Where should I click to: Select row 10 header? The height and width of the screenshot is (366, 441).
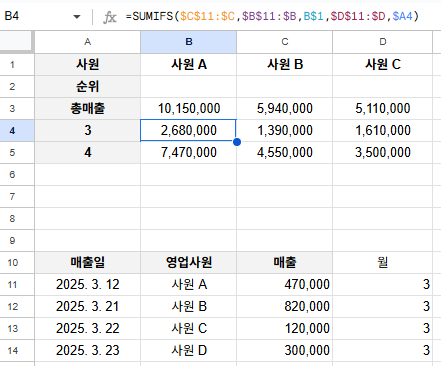pos(17,262)
